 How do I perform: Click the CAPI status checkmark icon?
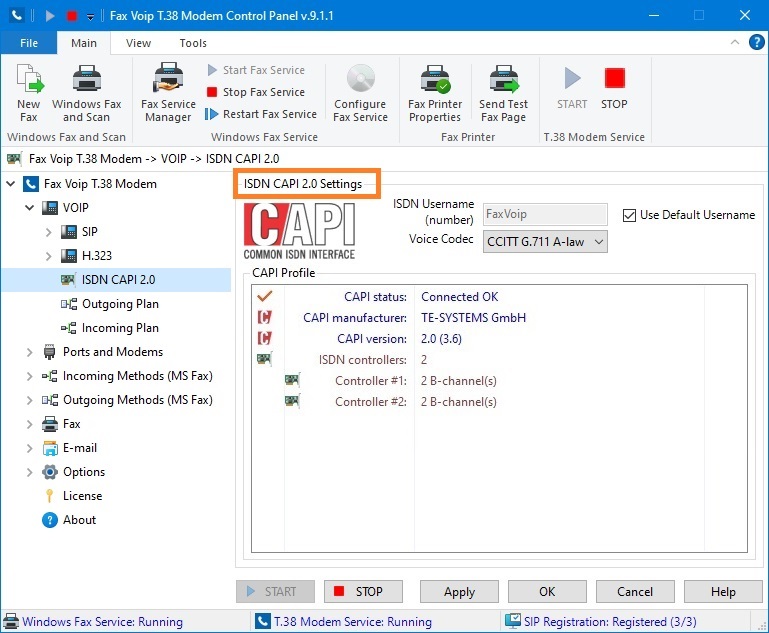[x=264, y=296]
